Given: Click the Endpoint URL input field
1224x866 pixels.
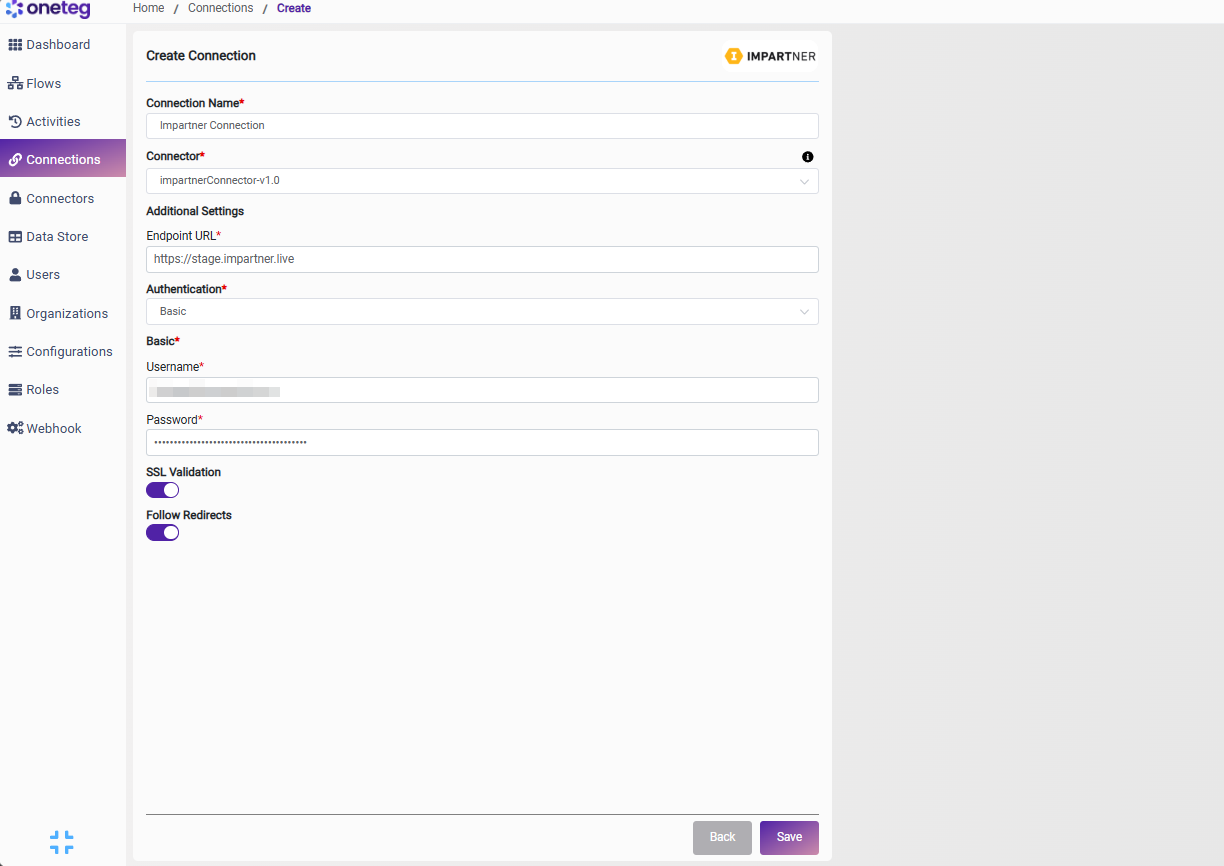Looking at the screenshot, I should coord(482,259).
